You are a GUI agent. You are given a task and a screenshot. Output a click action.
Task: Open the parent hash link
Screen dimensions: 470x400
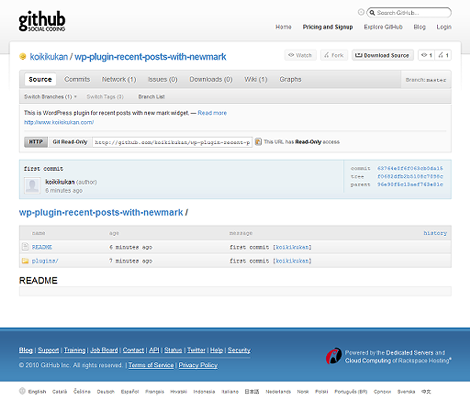pyautogui.click(x=410, y=184)
